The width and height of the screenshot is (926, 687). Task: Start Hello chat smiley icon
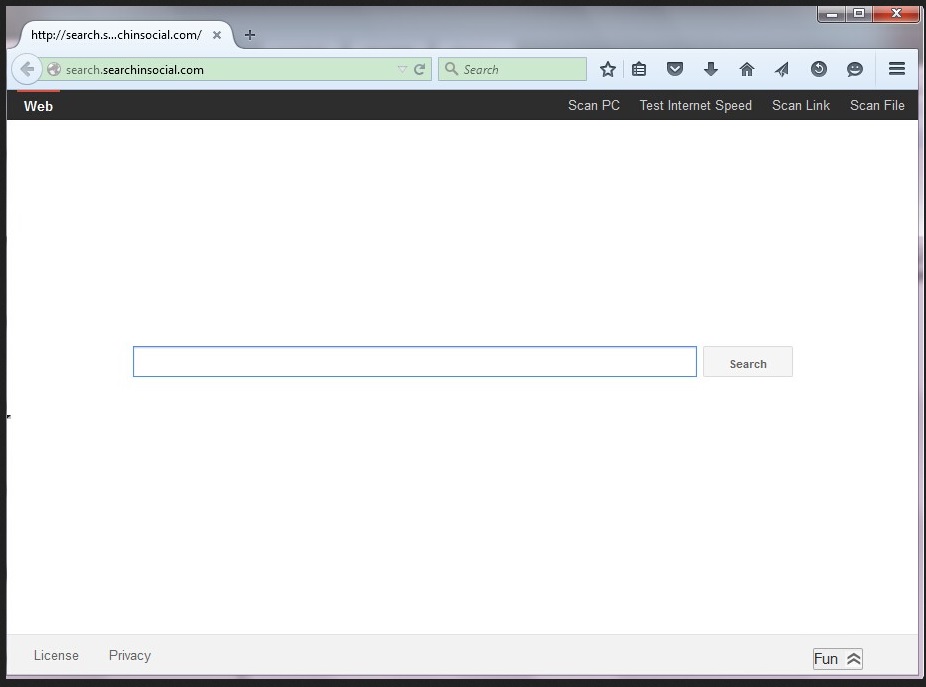point(855,69)
